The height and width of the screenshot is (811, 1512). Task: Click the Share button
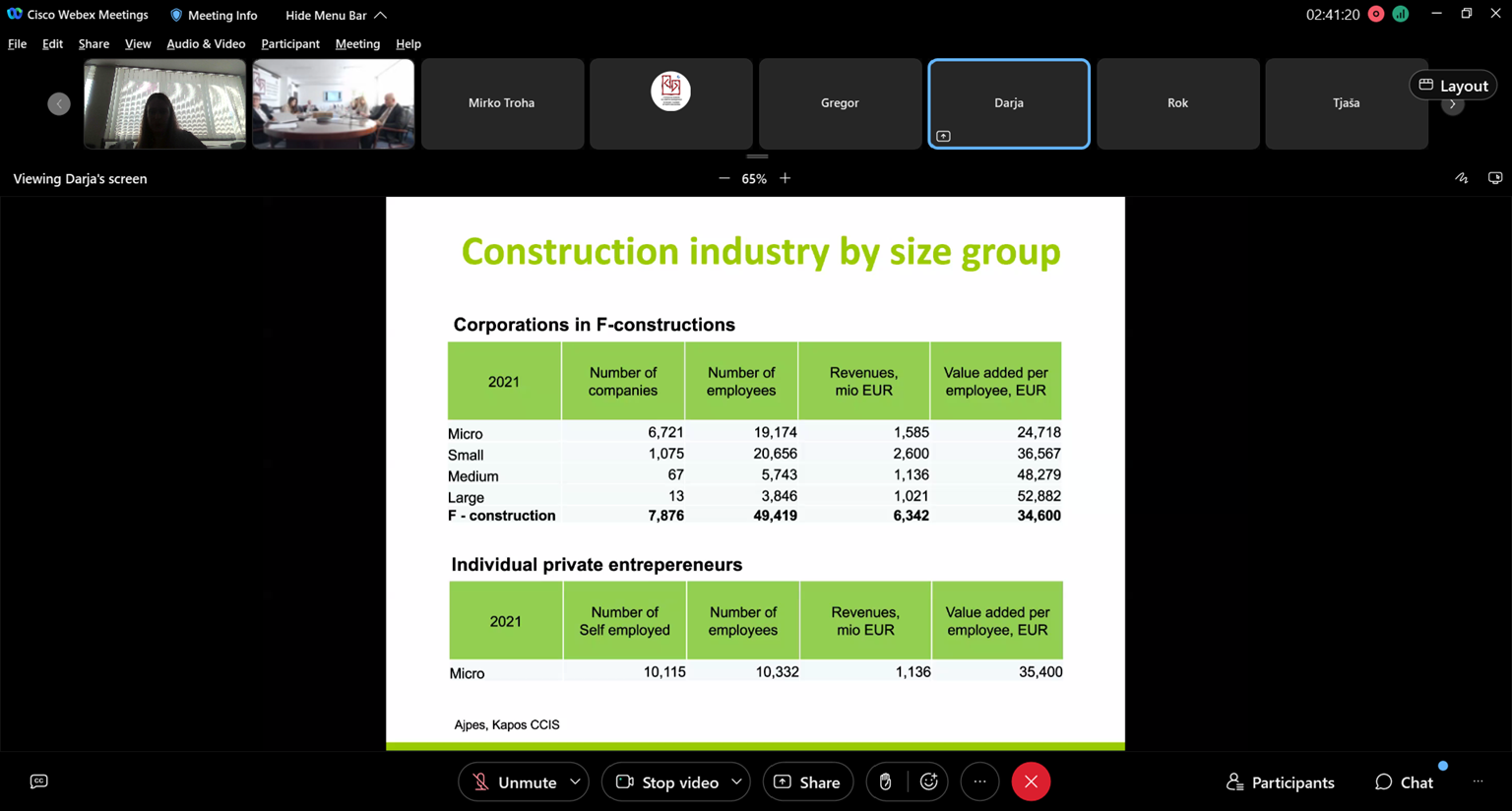pos(808,781)
